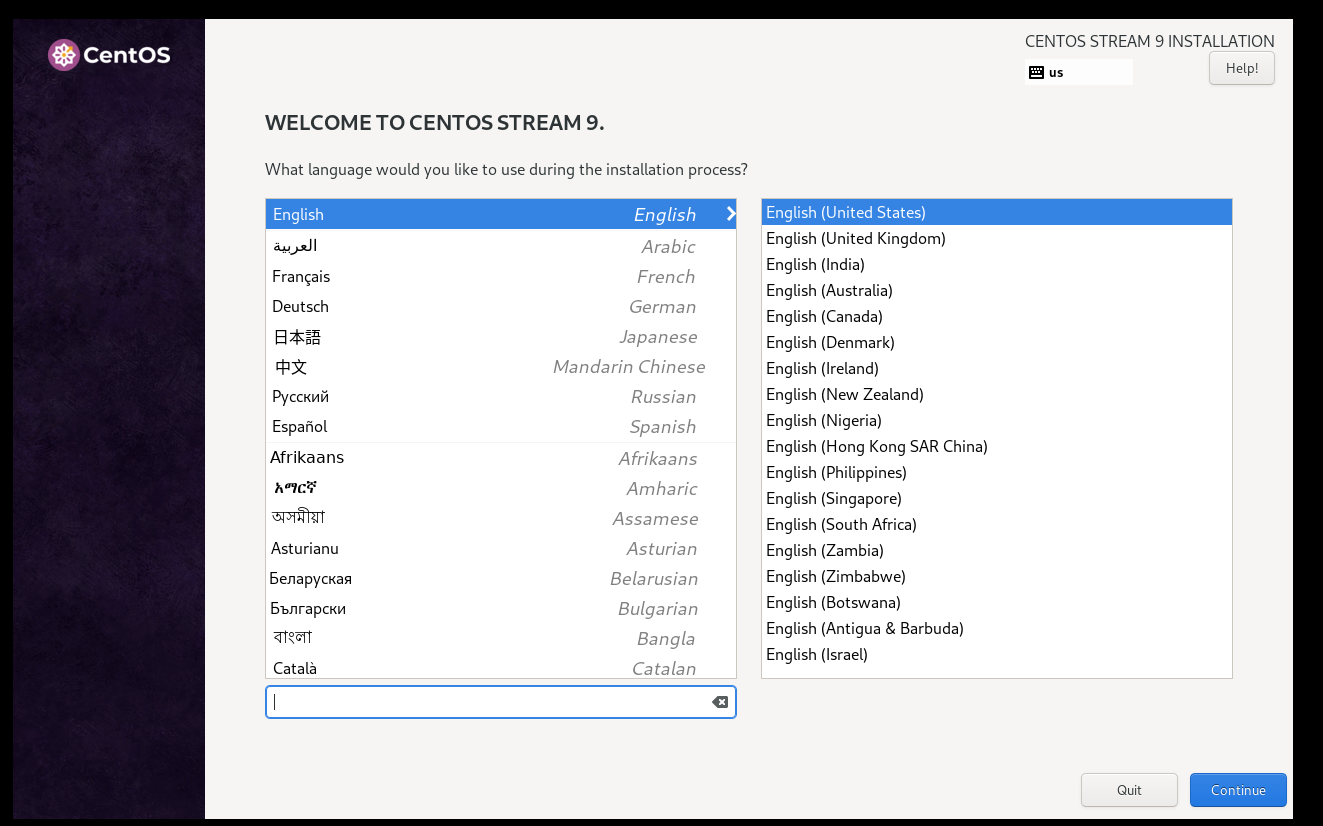The width and height of the screenshot is (1323, 826).
Task: Select Afrikaans language row
Action: pos(501,458)
